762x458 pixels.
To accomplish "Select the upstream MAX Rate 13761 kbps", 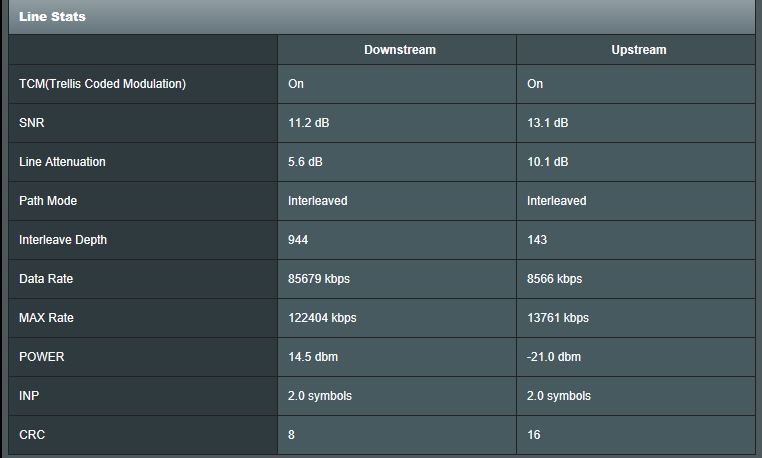I will click(558, 318).
